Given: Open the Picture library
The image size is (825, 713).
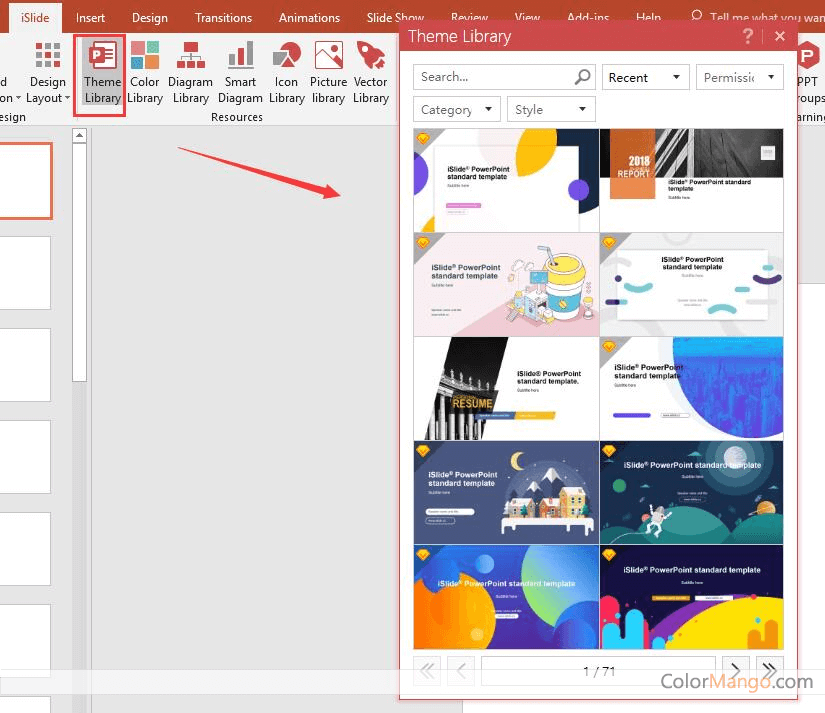Looking at the screenshot, I should pos(328,74).
